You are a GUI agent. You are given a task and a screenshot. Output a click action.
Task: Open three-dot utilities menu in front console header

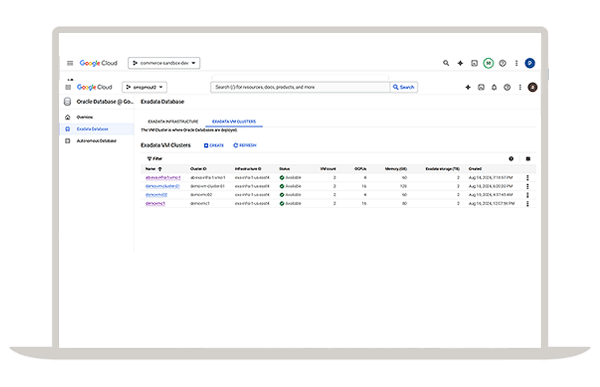tap(520, 87)
